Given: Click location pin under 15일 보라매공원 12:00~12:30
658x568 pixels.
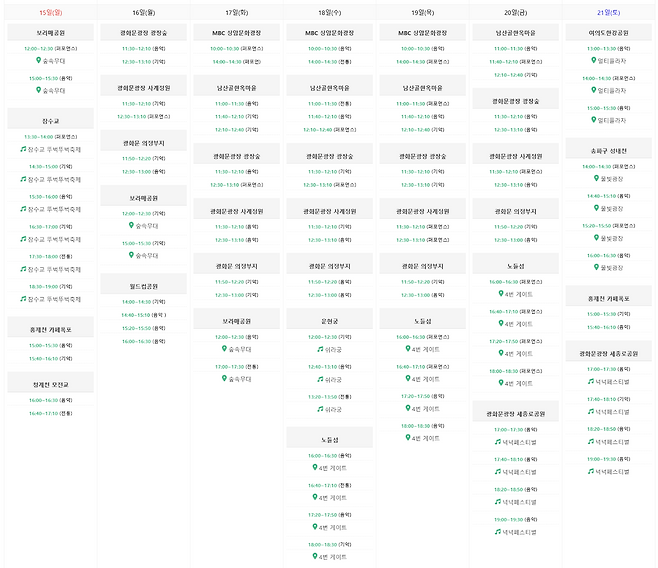Looking at the screenshot, I should [38, 60].
